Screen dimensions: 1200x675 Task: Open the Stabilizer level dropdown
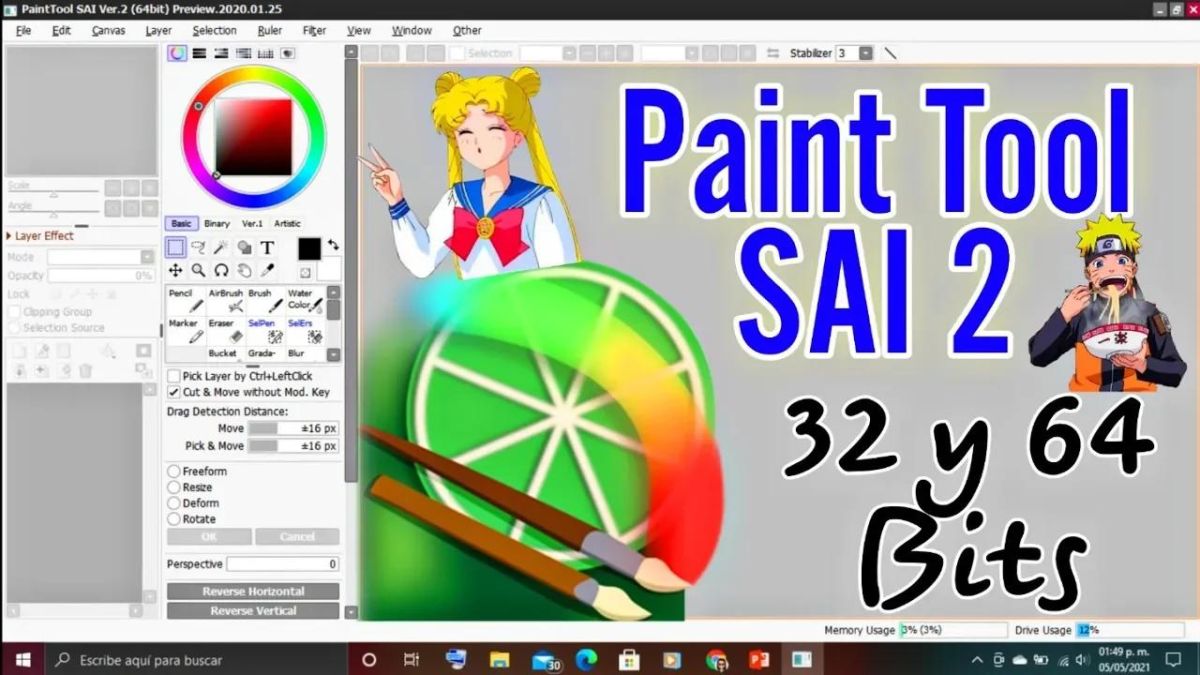tap(866, 53)
